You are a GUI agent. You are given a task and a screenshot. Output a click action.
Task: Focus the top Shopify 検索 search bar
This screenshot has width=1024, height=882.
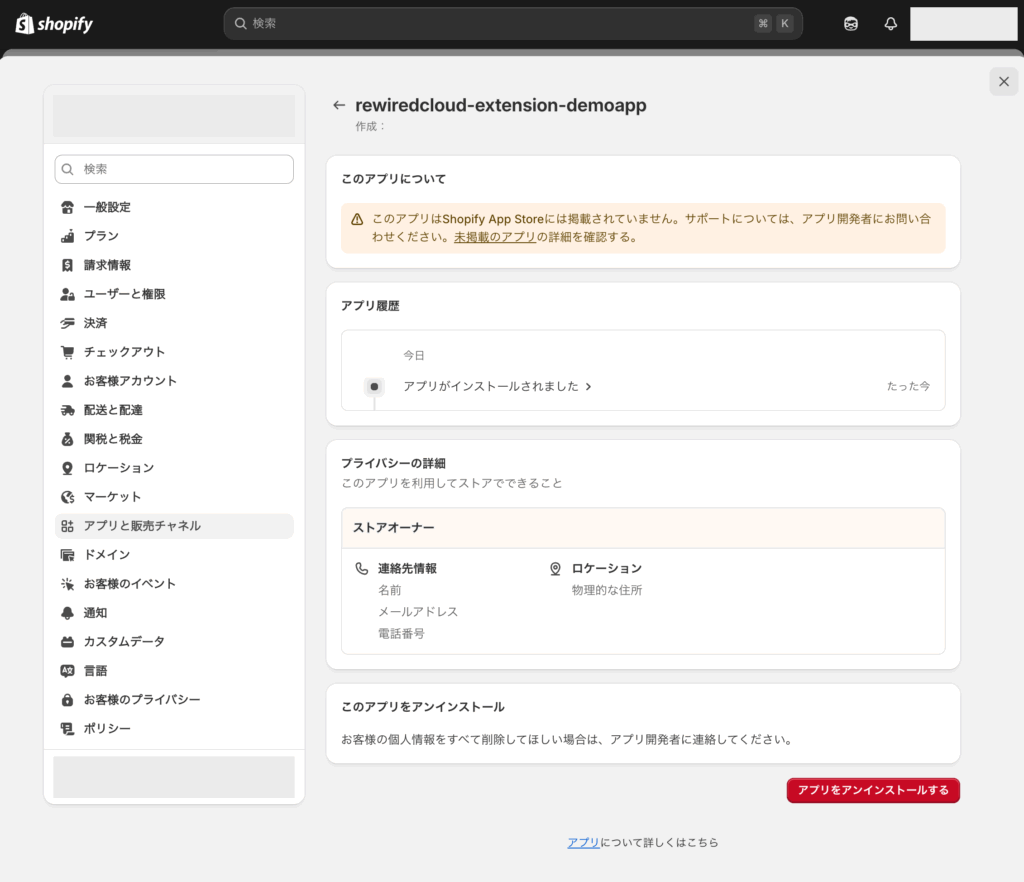(513, 24)
